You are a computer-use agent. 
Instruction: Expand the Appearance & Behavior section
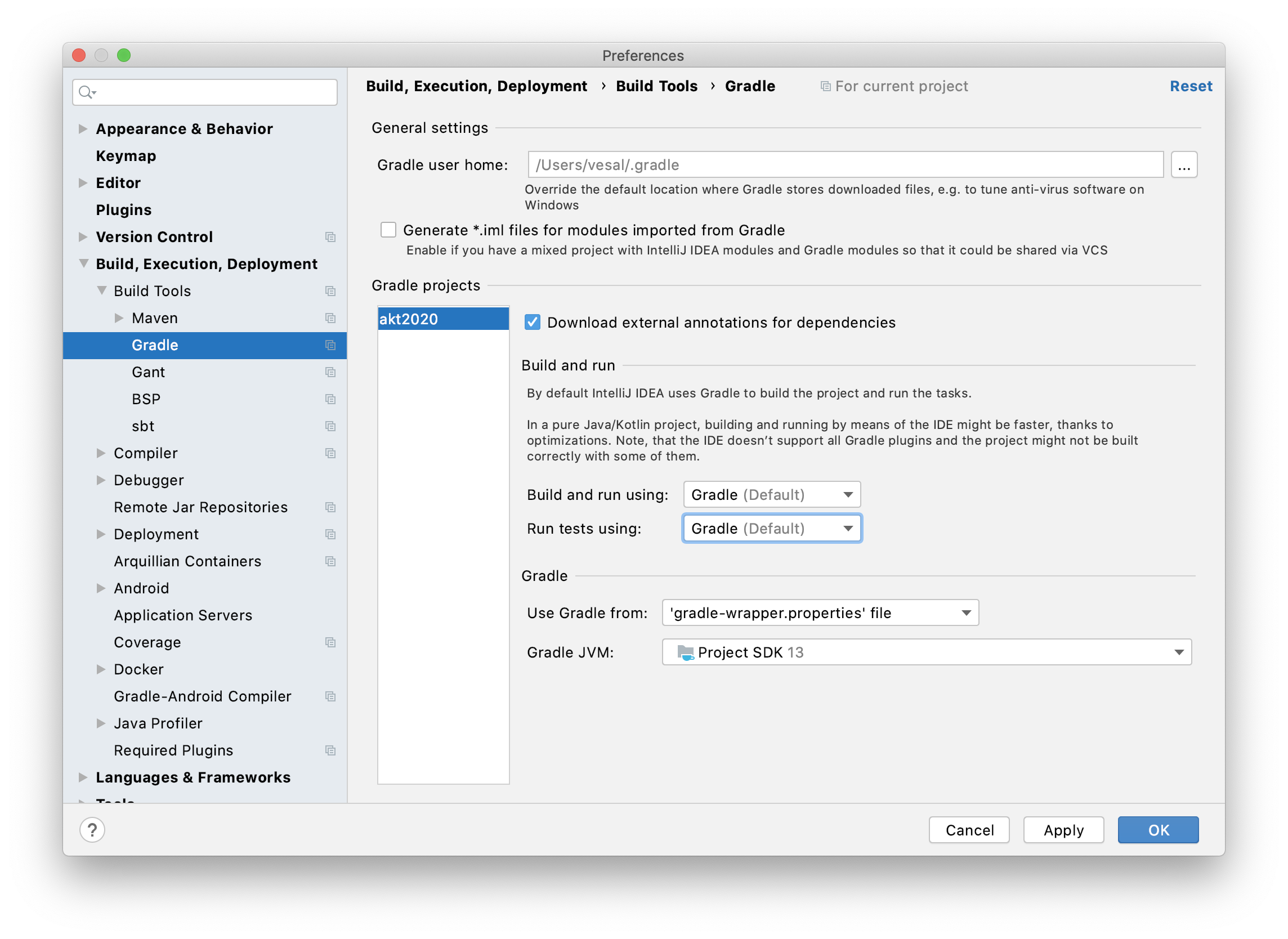pos(83,129)
